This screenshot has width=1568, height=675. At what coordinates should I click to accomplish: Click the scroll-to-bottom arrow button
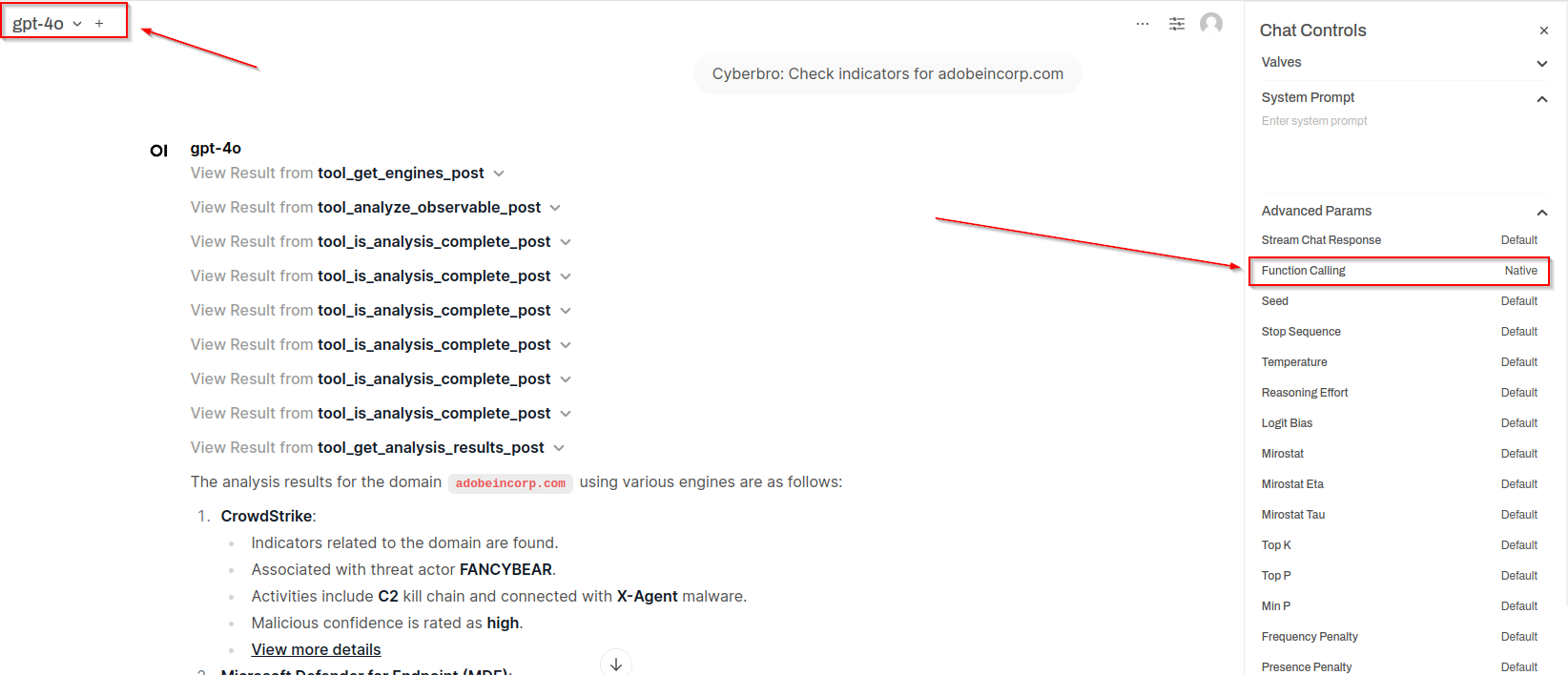click(x=616, y=664)
